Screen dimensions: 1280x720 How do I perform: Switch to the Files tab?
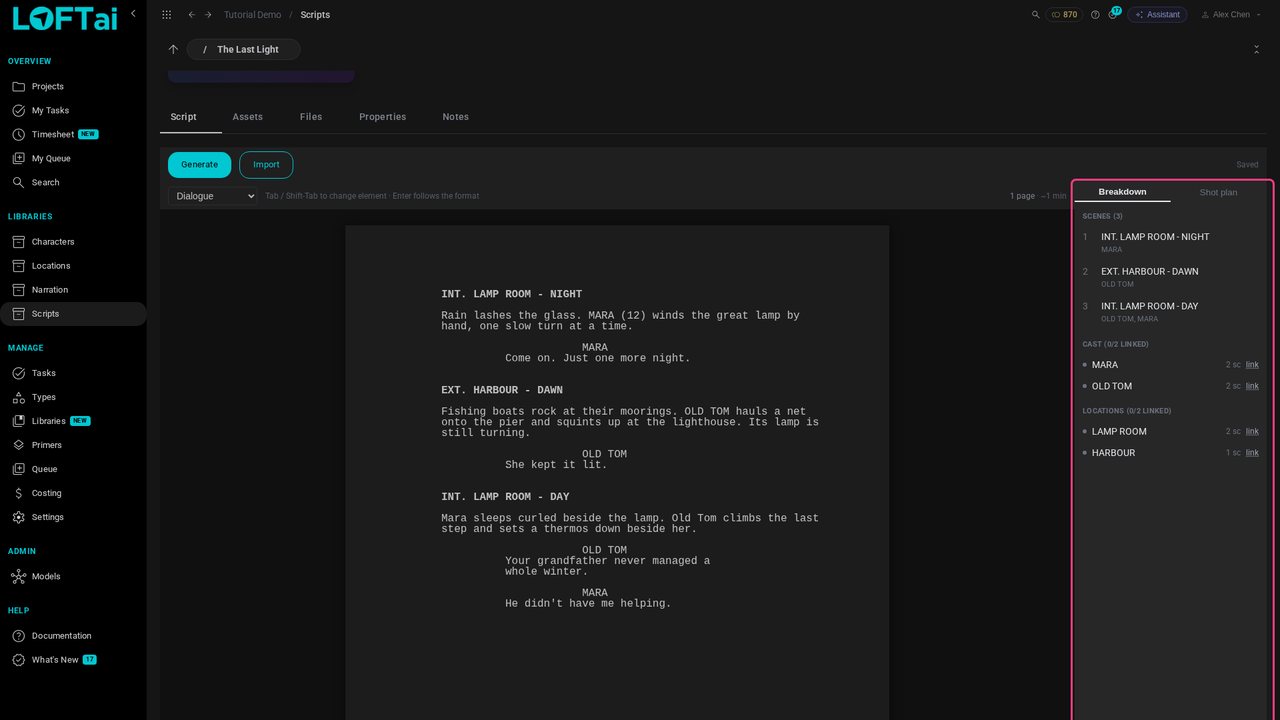pos(311,117)
